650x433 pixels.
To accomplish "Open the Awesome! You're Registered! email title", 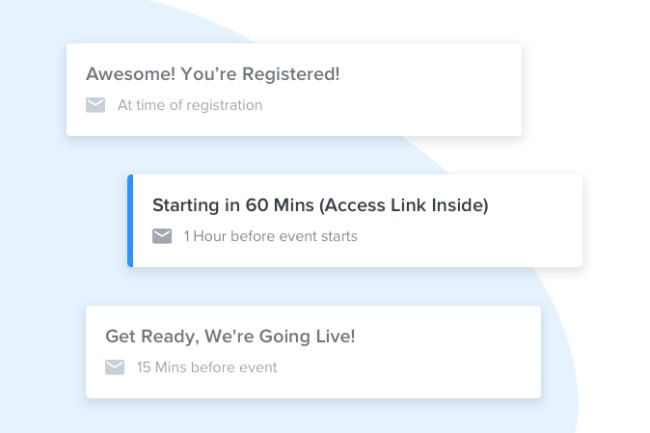I will coord(212,74).
